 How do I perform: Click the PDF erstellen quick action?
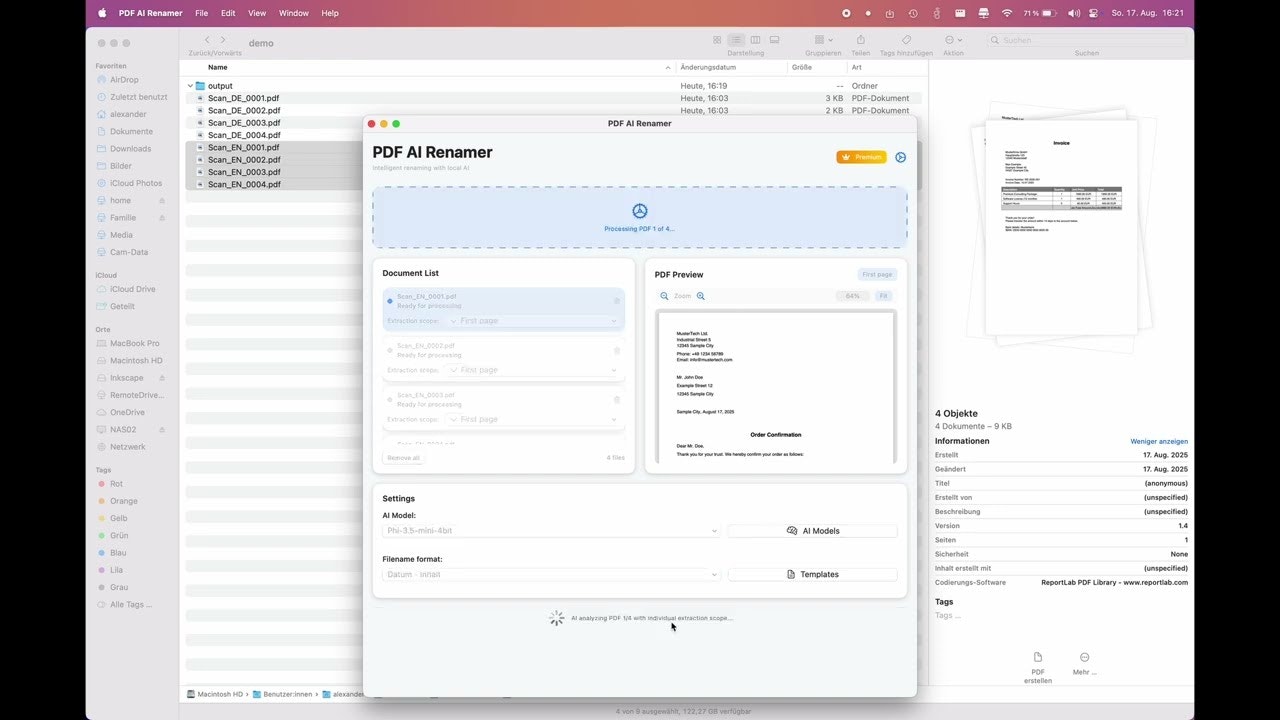(x=1038, y=667)
